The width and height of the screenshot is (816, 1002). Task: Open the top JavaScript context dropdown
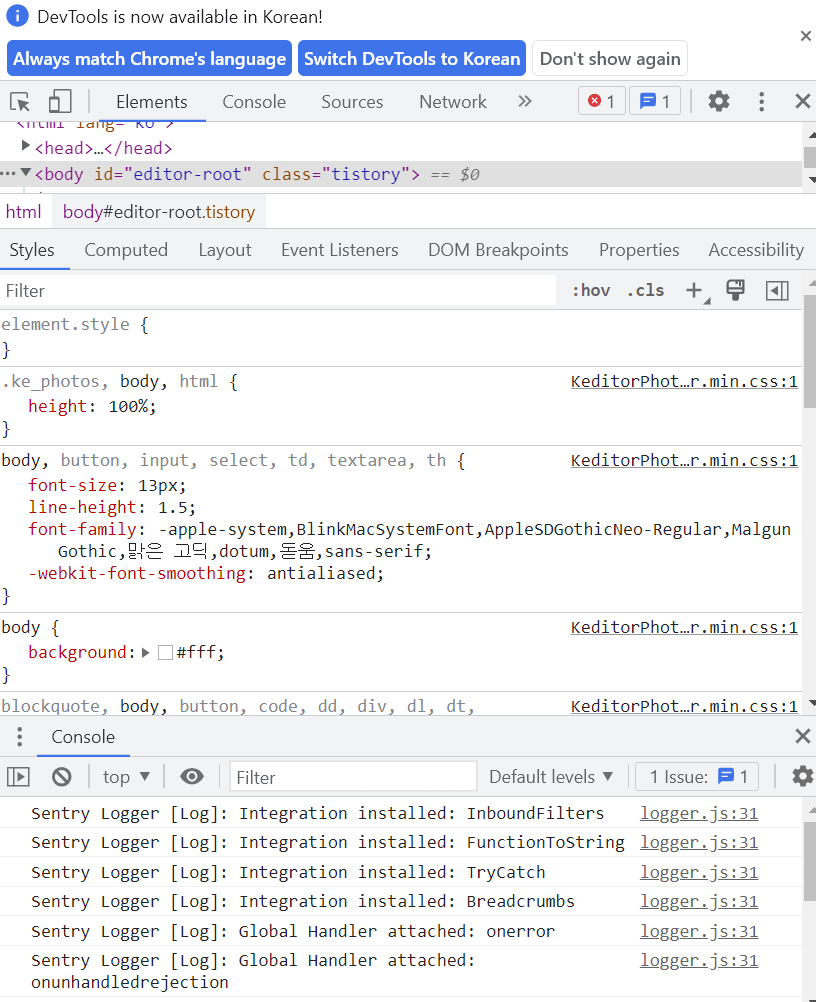click(126, 776)
